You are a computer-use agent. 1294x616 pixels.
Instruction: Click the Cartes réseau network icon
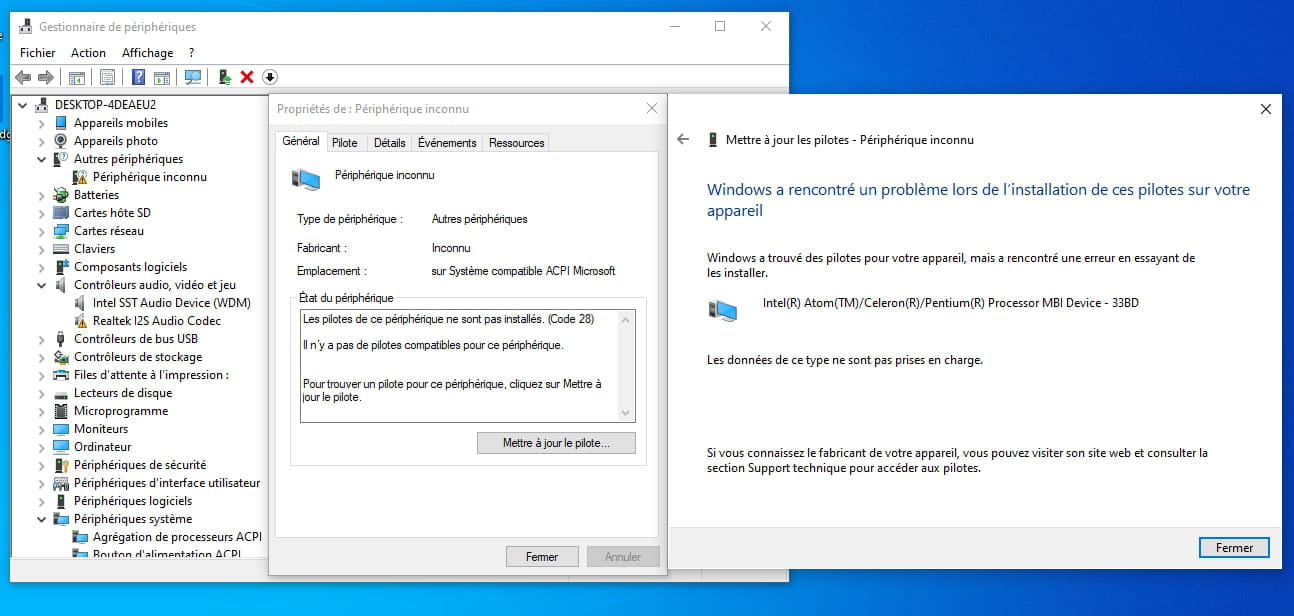(61, 231)
